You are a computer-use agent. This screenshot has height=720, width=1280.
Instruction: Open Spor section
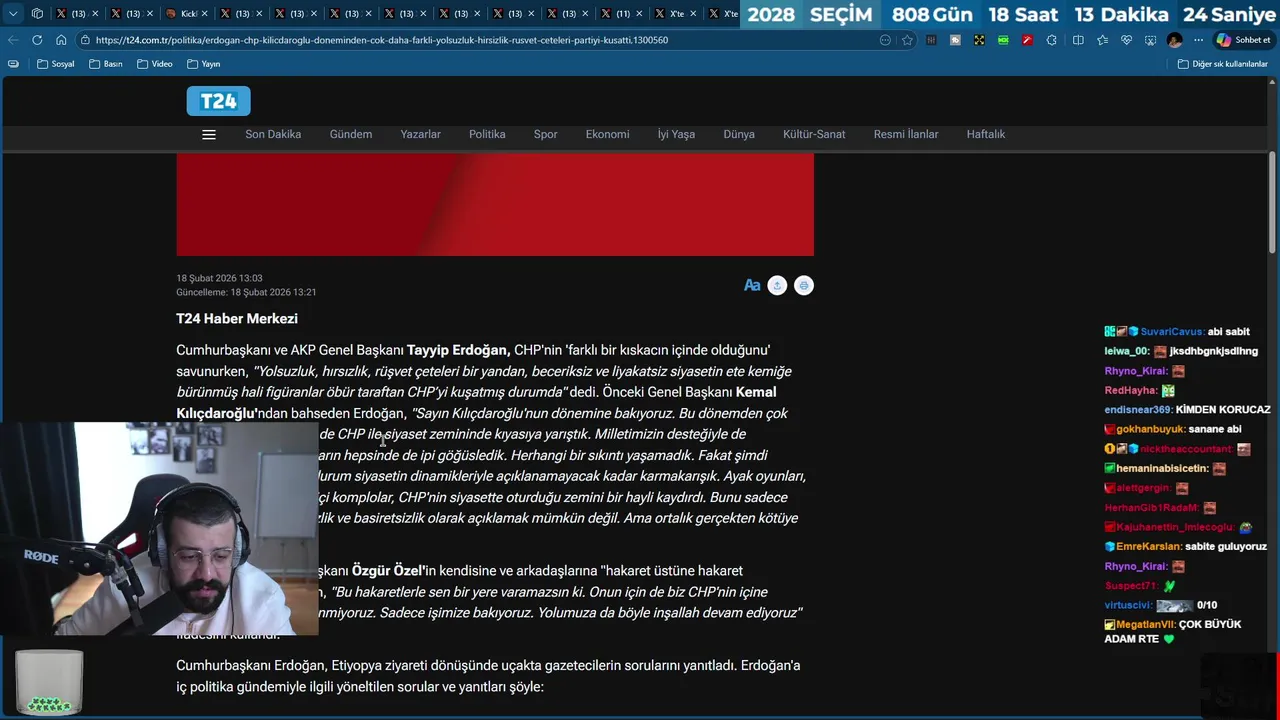(x=546, y=134)
